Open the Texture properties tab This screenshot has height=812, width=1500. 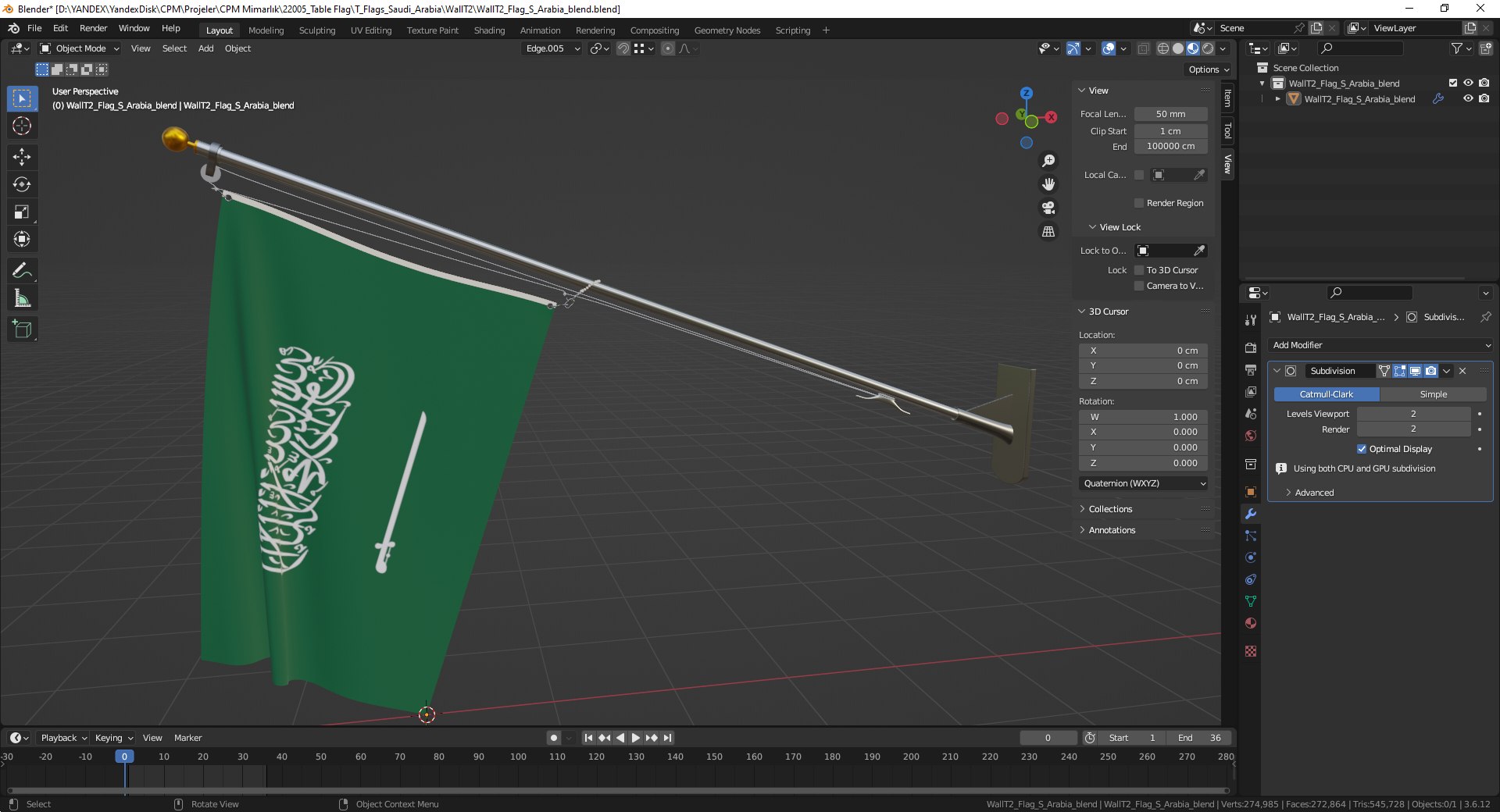point(1251,651)
